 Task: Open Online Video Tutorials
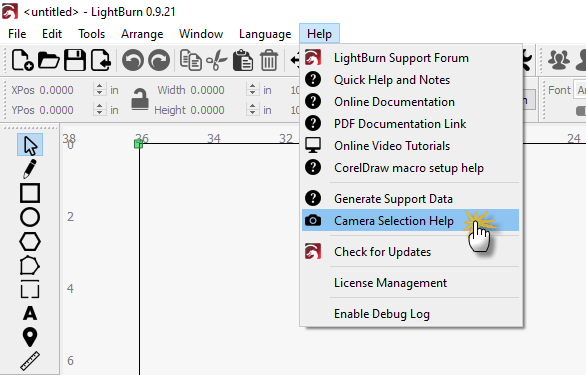tap(410, 146)
